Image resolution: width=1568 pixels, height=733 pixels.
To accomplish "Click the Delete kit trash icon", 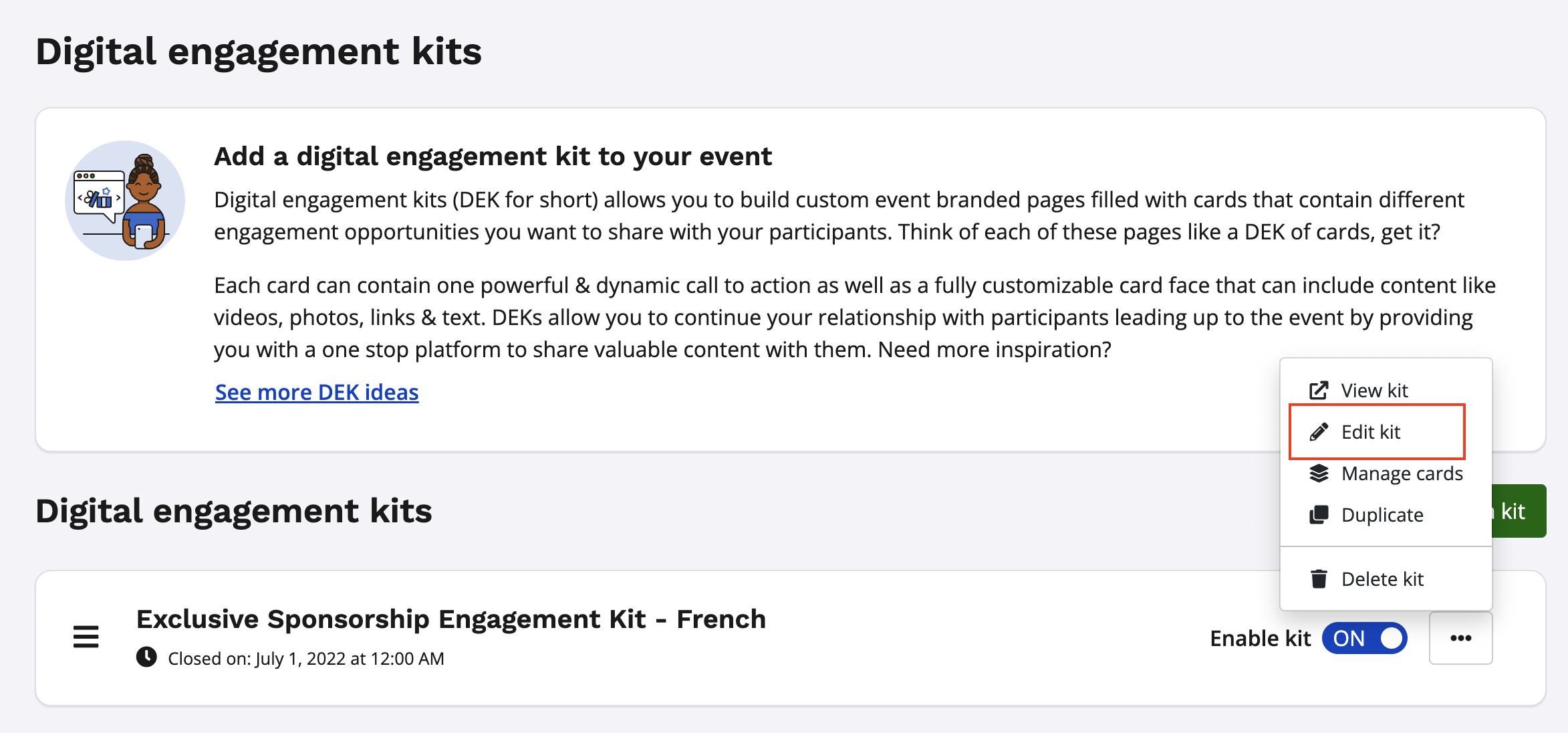I will point(1319,579).
